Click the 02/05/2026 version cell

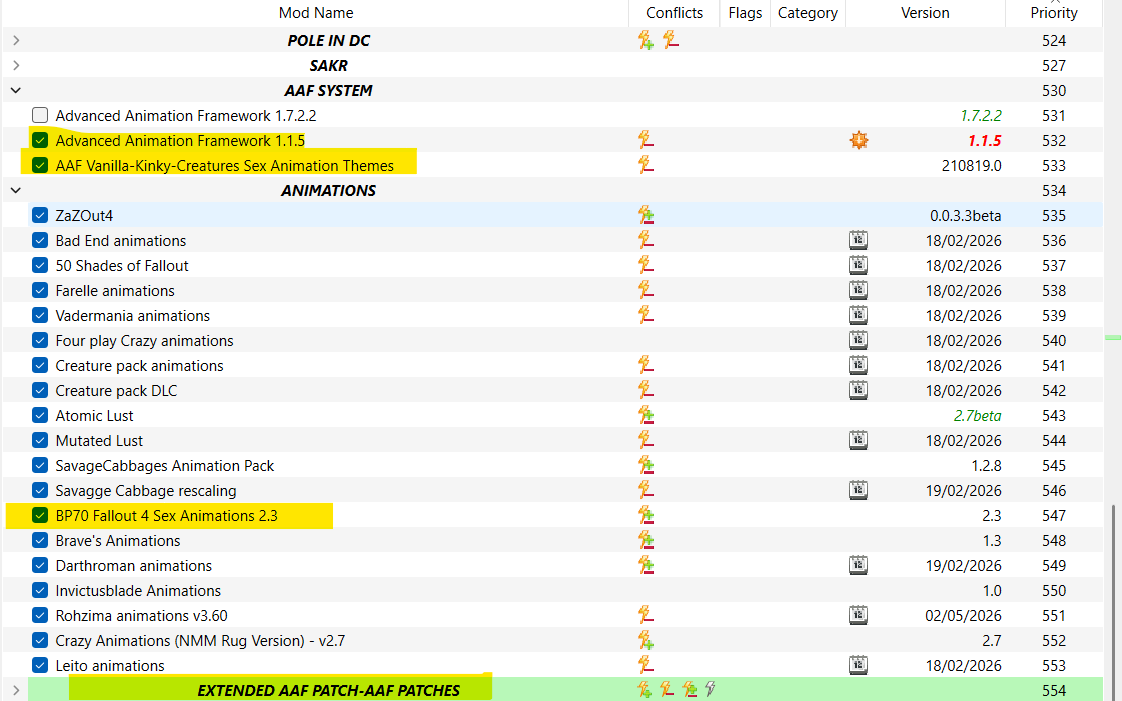963,616
